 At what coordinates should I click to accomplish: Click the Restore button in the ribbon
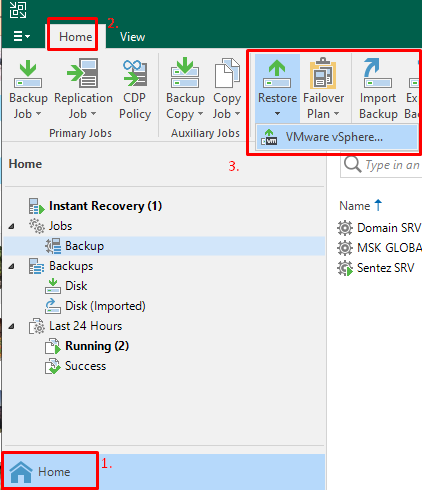pyautogui.click(x=277, y=88)
